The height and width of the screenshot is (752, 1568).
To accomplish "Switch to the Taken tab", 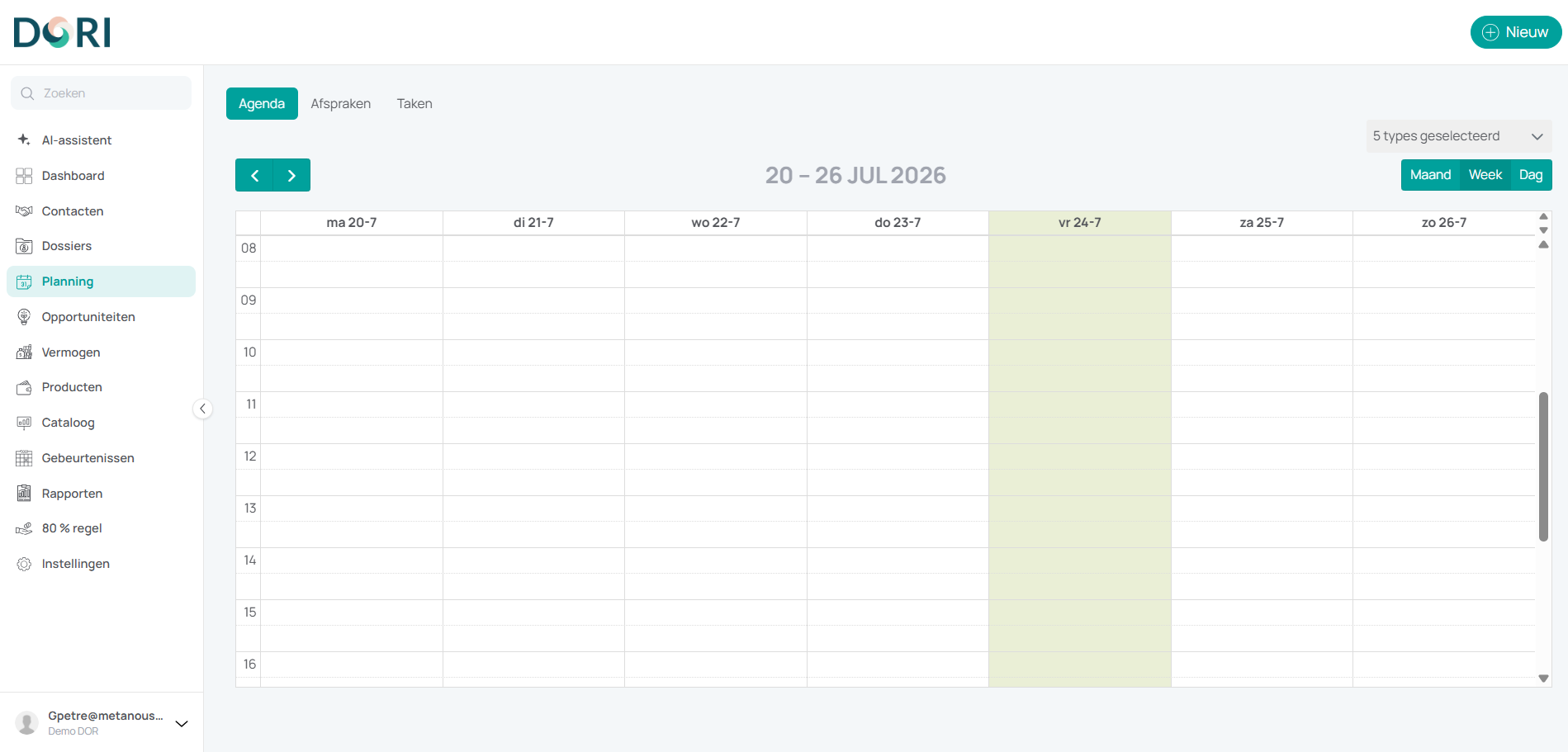I will 415,104.
